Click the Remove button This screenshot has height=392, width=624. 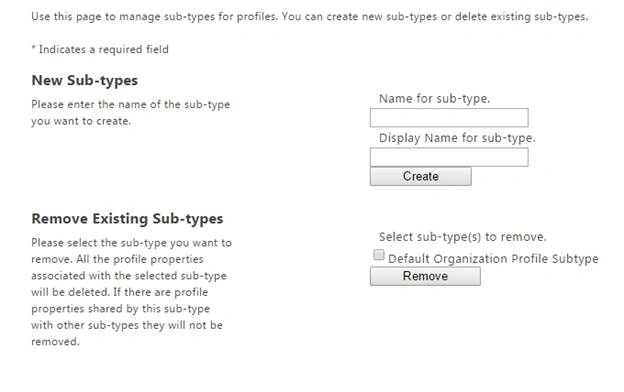point(425,276)
